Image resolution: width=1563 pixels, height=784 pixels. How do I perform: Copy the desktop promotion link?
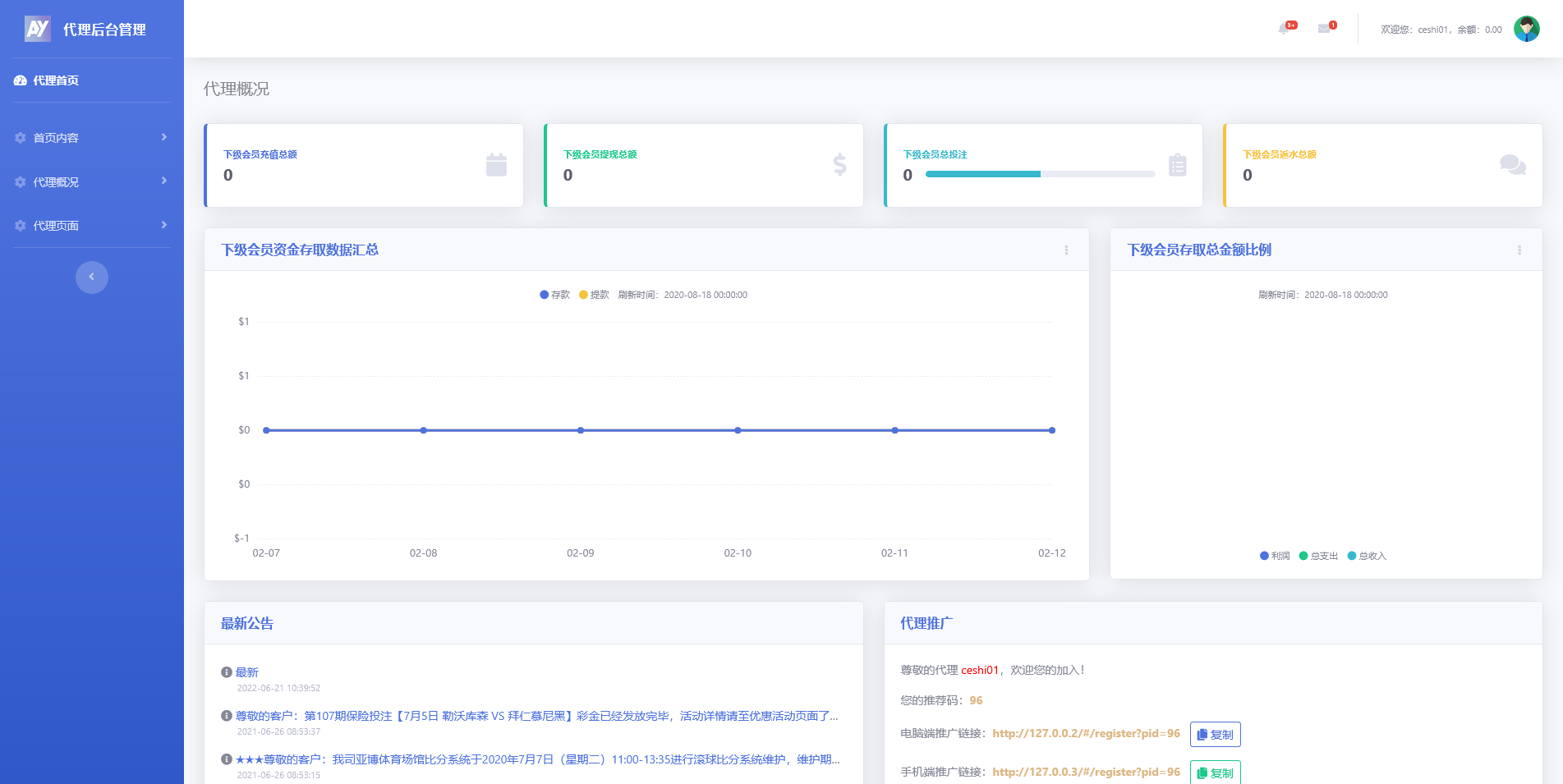(1215, 735)
